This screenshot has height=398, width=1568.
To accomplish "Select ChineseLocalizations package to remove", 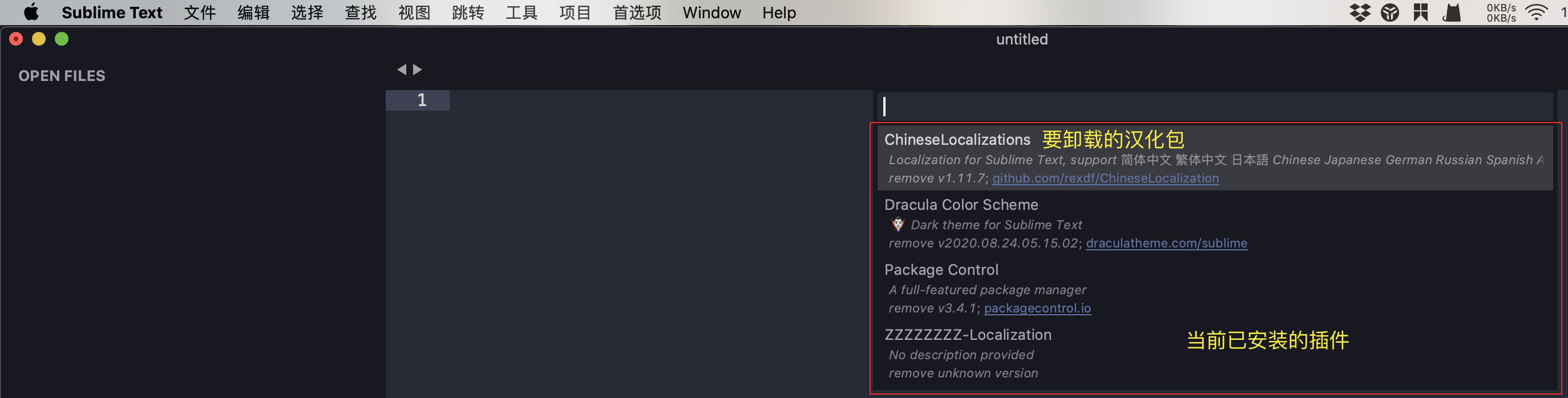I will 1215,158.
